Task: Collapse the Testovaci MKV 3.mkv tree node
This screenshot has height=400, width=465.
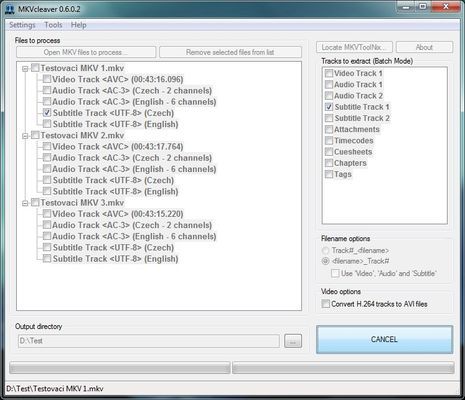Action: coord(25,203)
